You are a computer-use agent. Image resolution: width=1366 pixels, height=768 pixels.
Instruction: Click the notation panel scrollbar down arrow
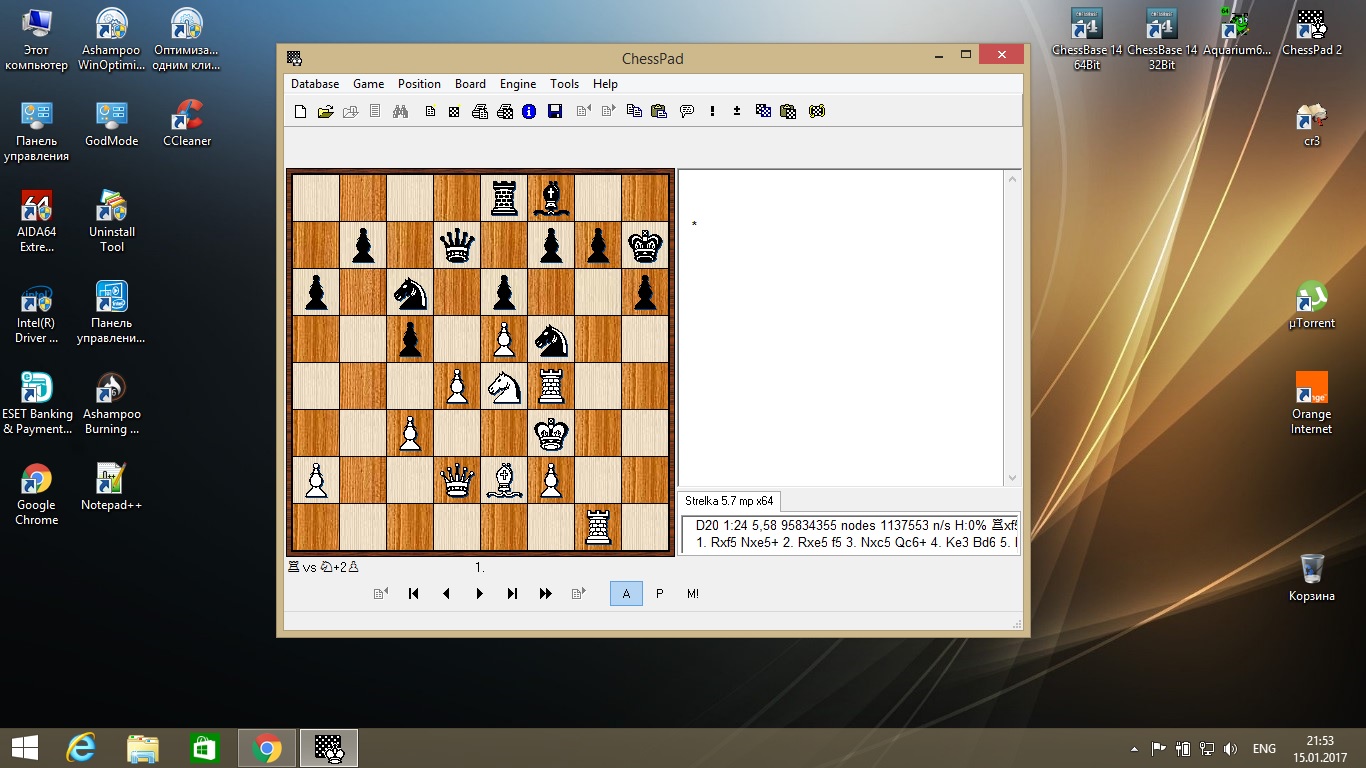1011,478
